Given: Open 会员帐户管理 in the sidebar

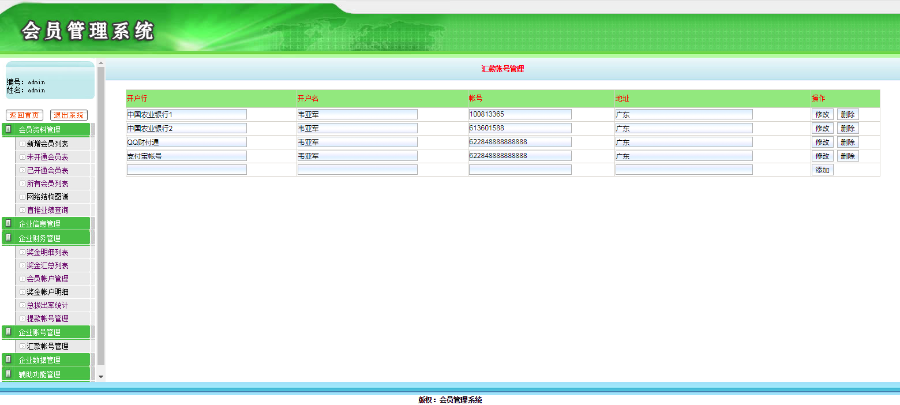Looking at the screenshot, I should coord(47,279).
